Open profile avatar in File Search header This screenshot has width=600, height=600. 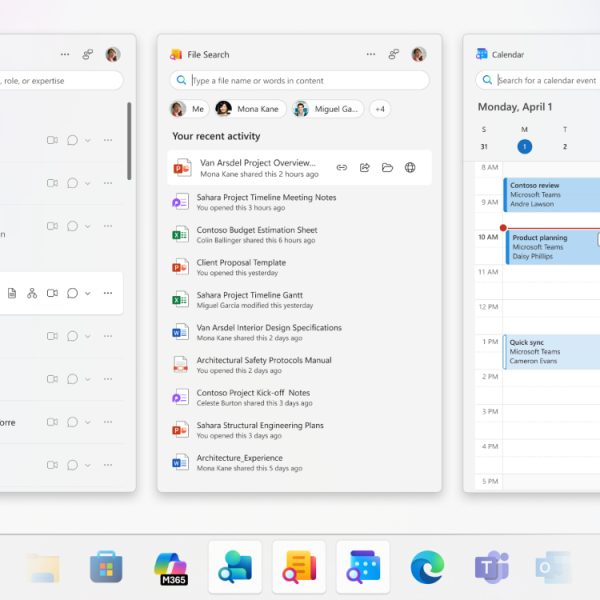pos(419,54)
